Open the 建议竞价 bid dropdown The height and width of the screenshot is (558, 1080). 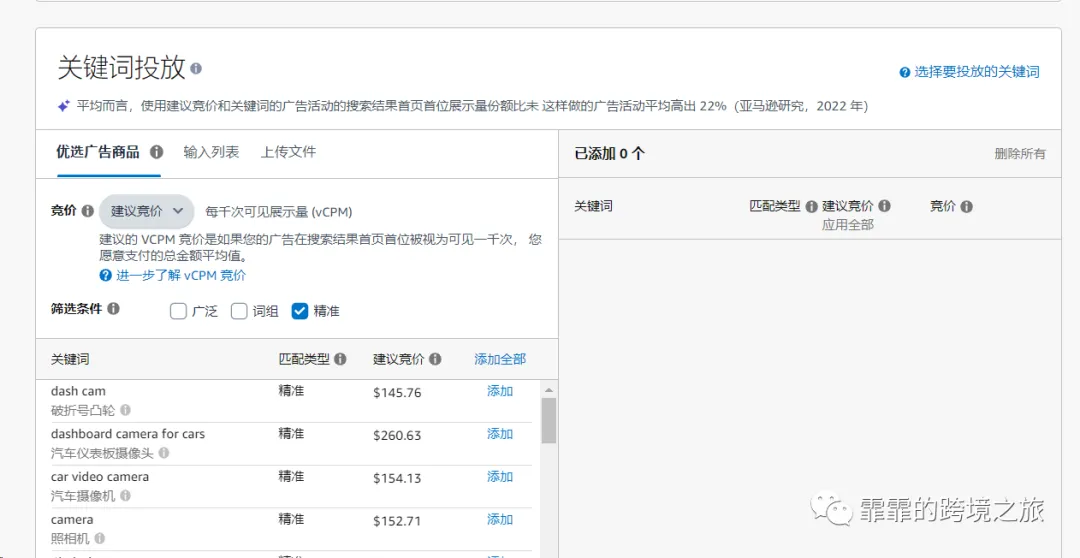click(x=147, y=211)
